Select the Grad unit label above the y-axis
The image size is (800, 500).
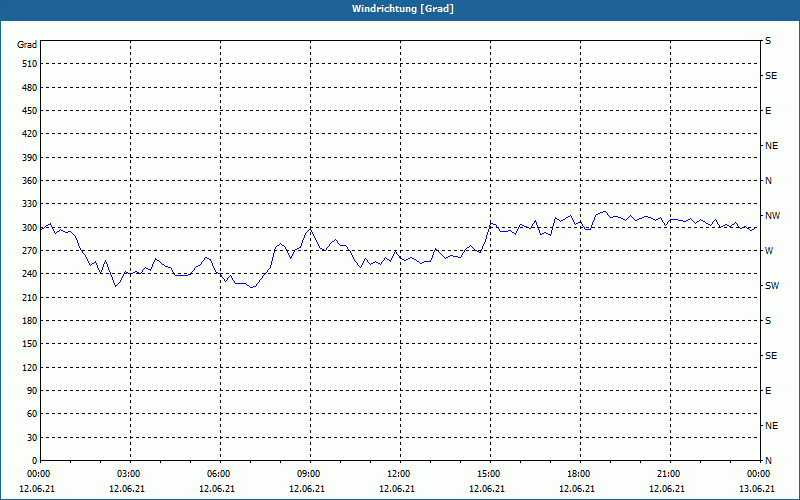[x=27, y=45]
